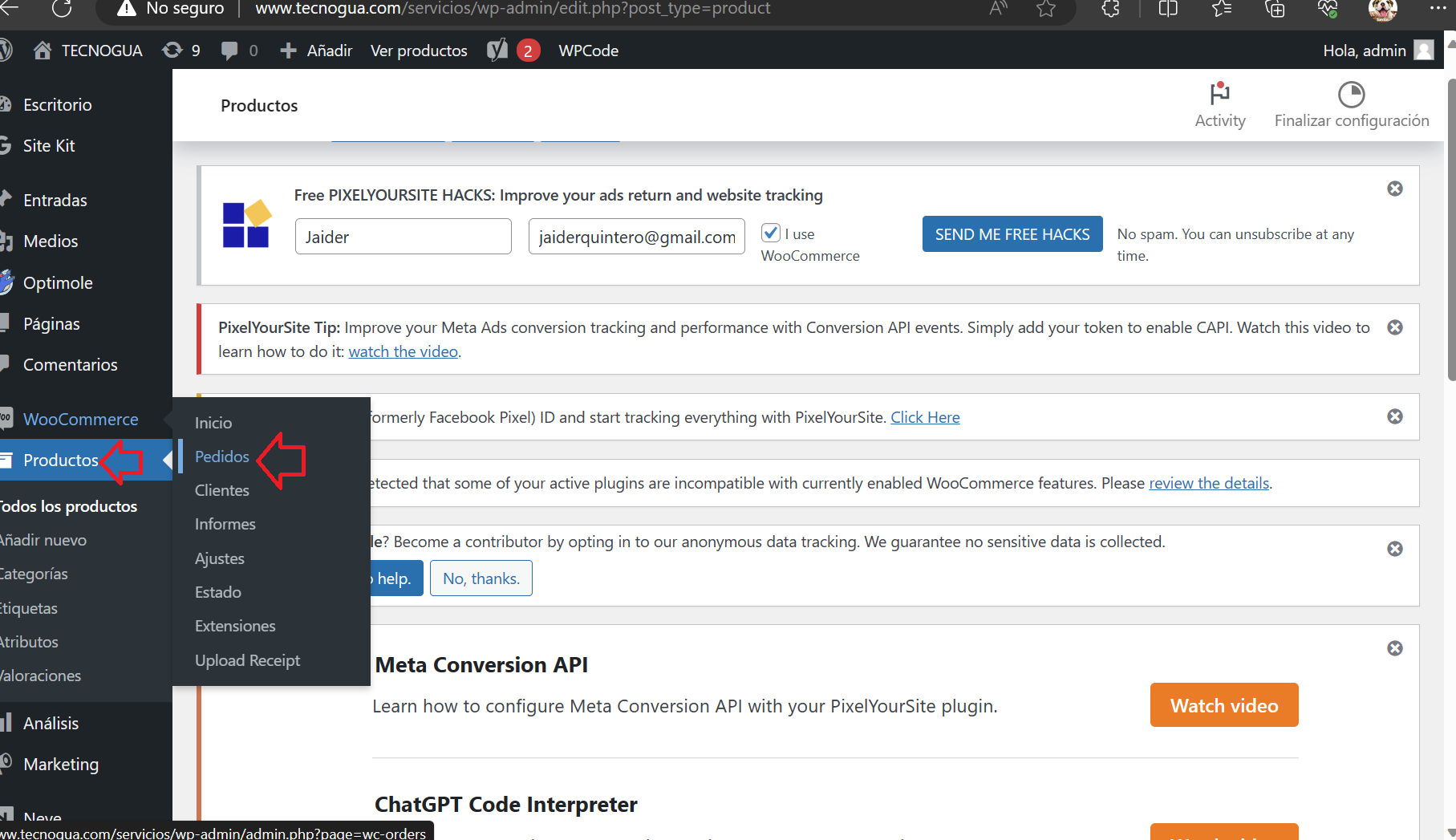Open the updates icon showing 9
Image resolution: width=1456 pixels, height=840 pixels.
click(172, 51)
